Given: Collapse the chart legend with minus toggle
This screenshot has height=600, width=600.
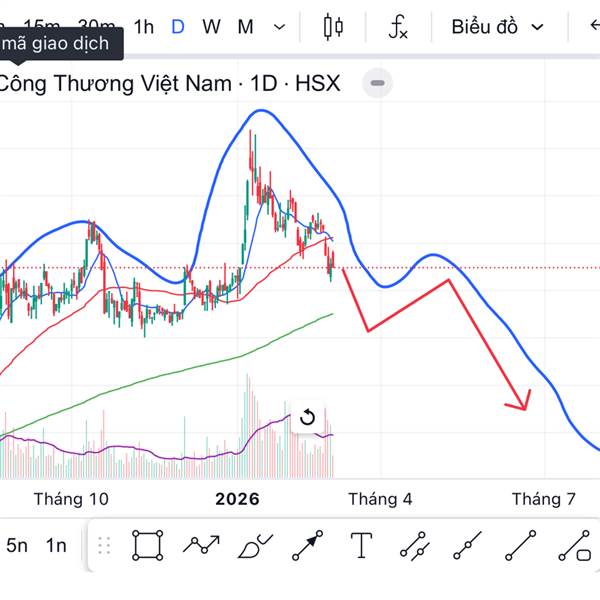Looking at the screenshot, I should click(x=376, y=84).
